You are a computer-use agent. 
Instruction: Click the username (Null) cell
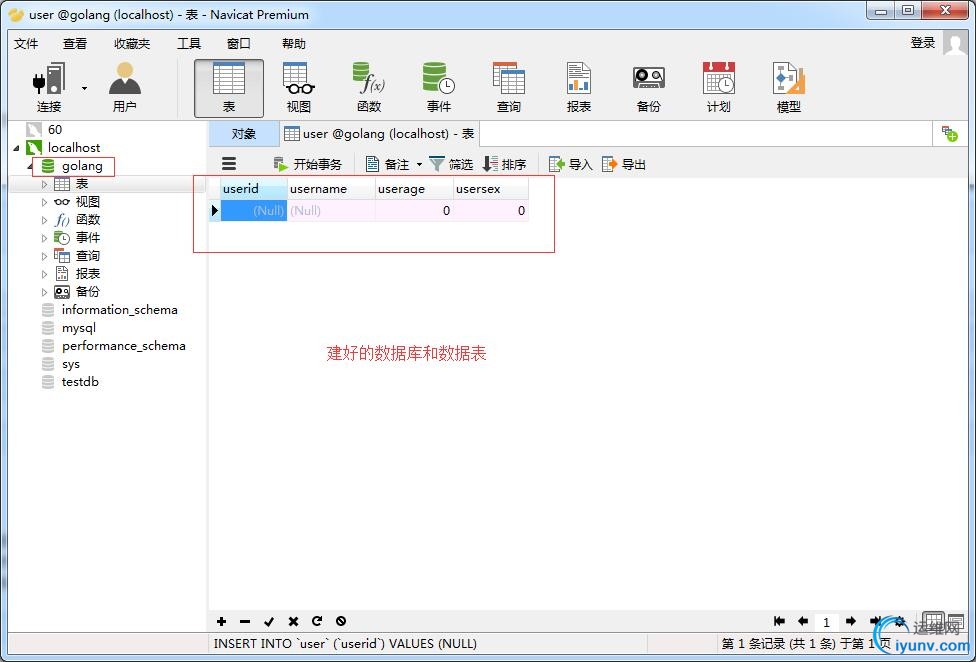(x=331, y=211)
